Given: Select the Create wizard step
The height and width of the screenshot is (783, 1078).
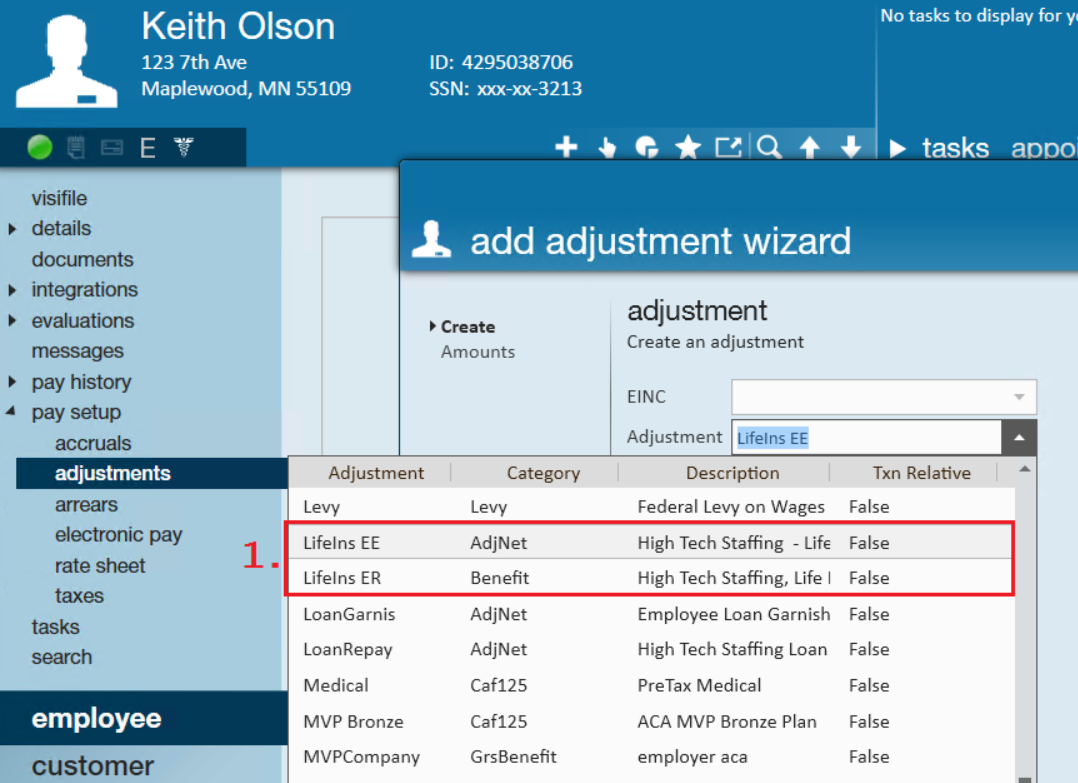Looking at the screenshot, I should coord(468,327).
